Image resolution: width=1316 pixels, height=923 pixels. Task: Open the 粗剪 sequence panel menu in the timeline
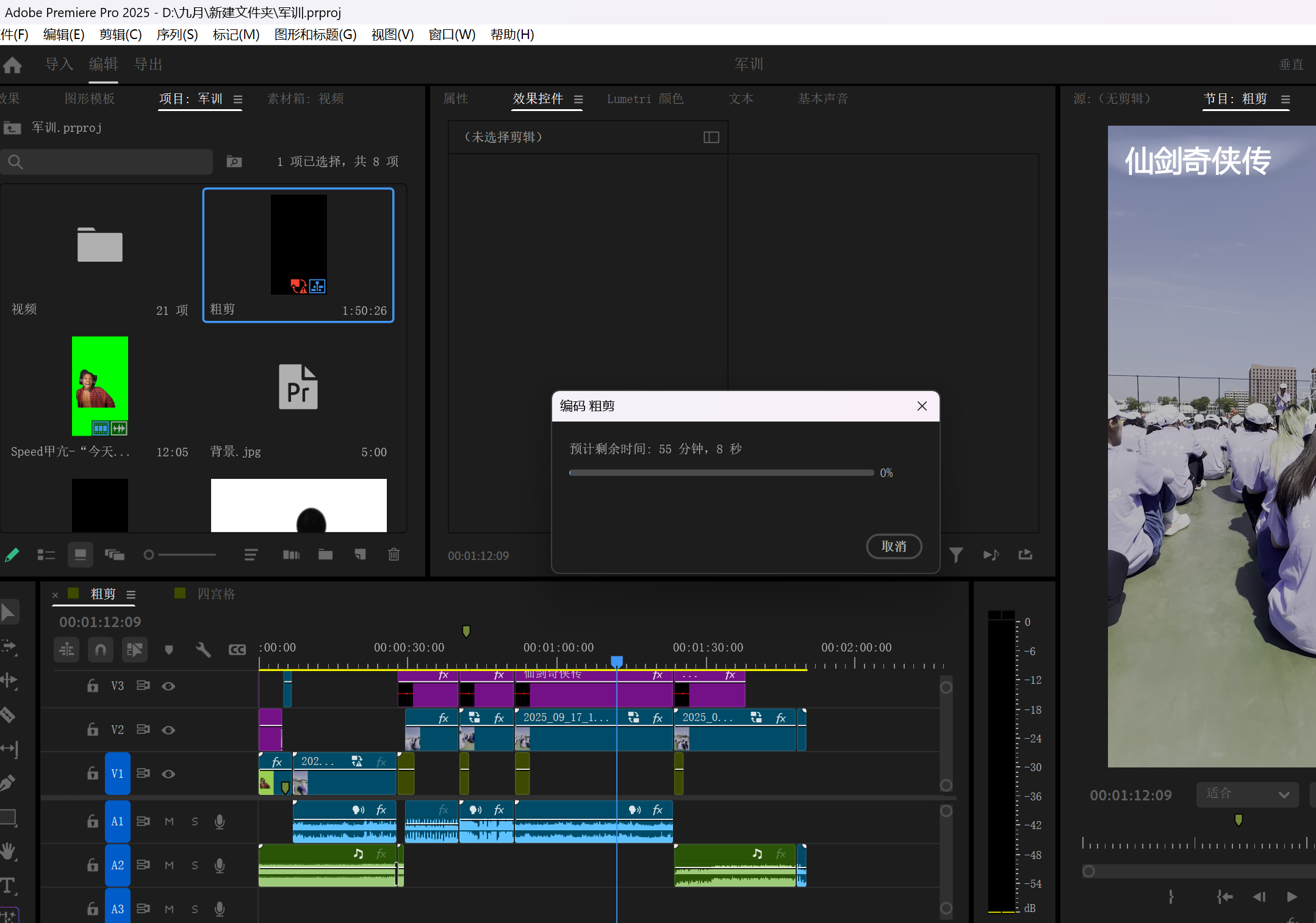[x=131, y=595]
